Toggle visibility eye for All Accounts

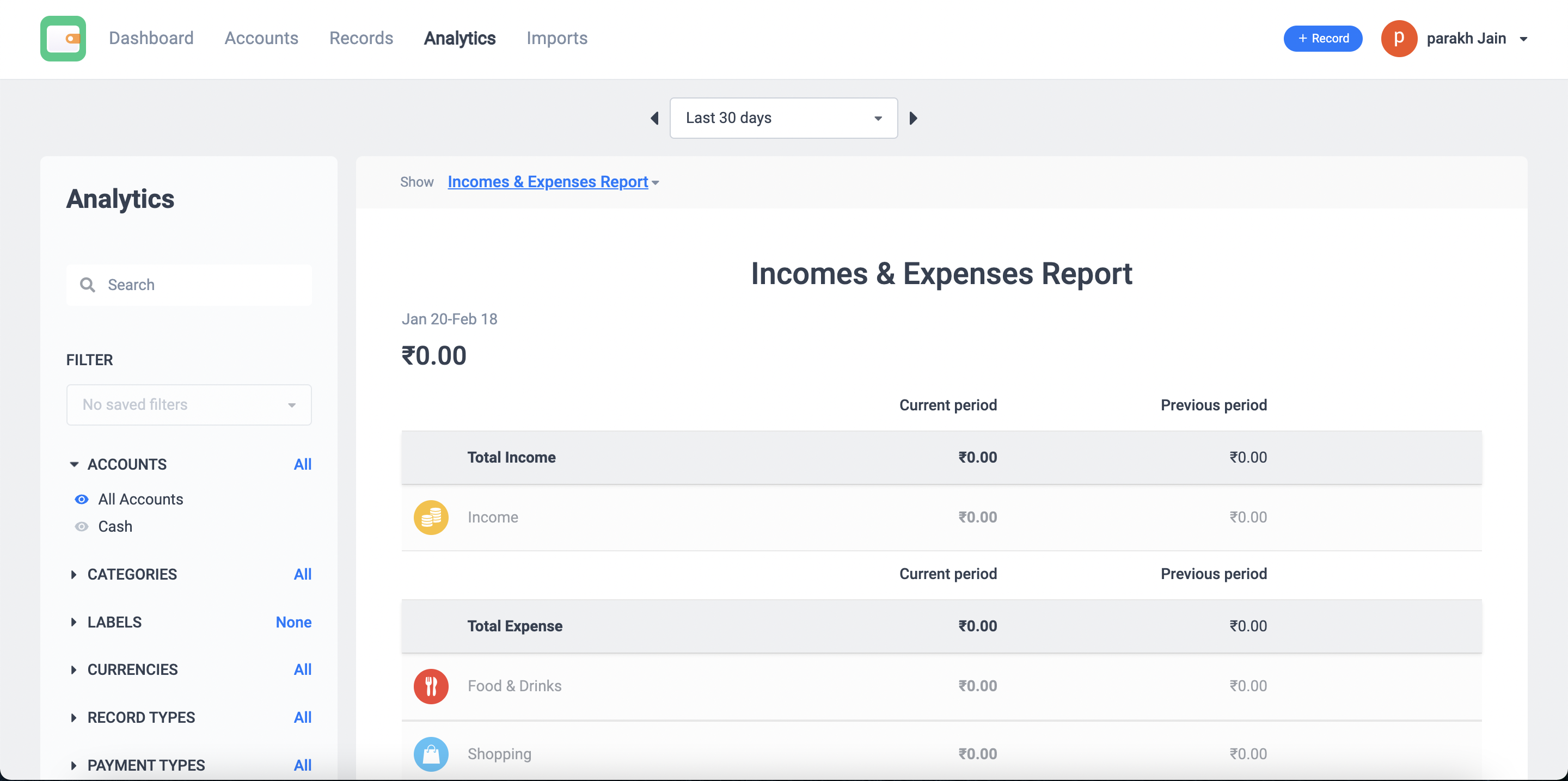(x=82, y=500)
